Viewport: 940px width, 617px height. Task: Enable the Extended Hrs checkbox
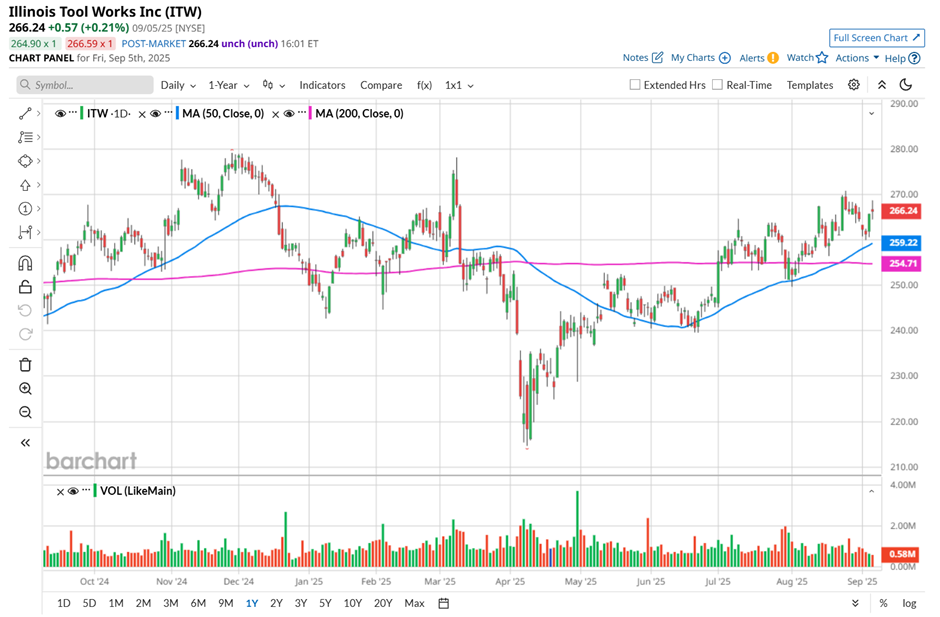(x=635, y=85)
